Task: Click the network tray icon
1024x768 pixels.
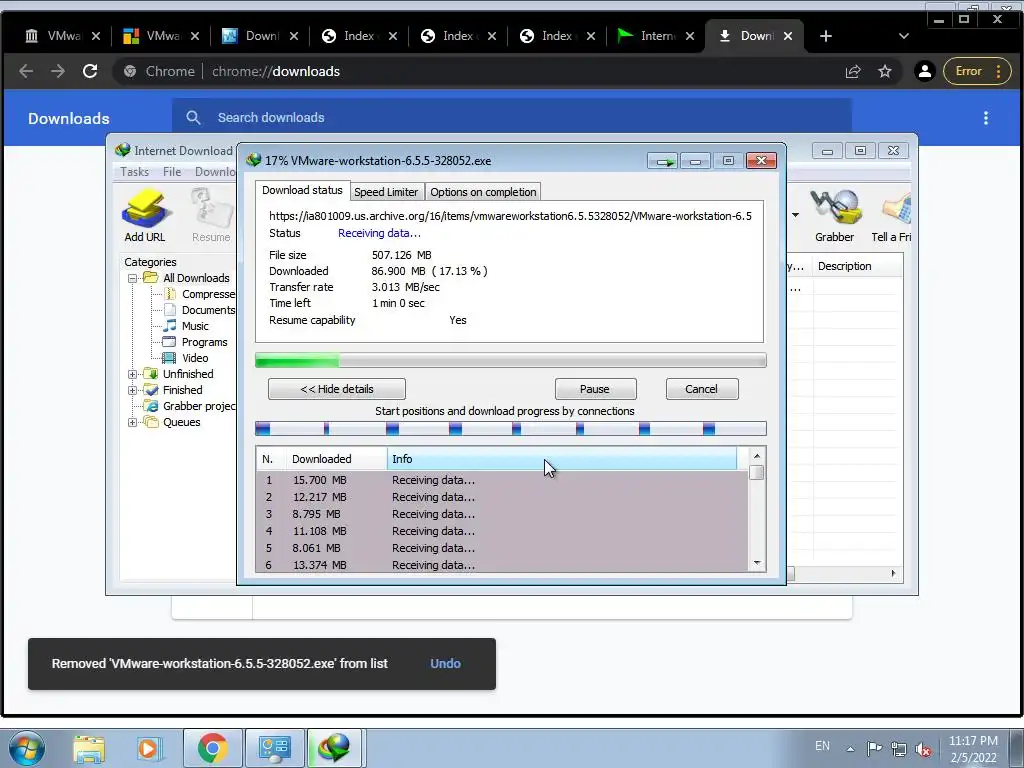Action: click(899, 749)
